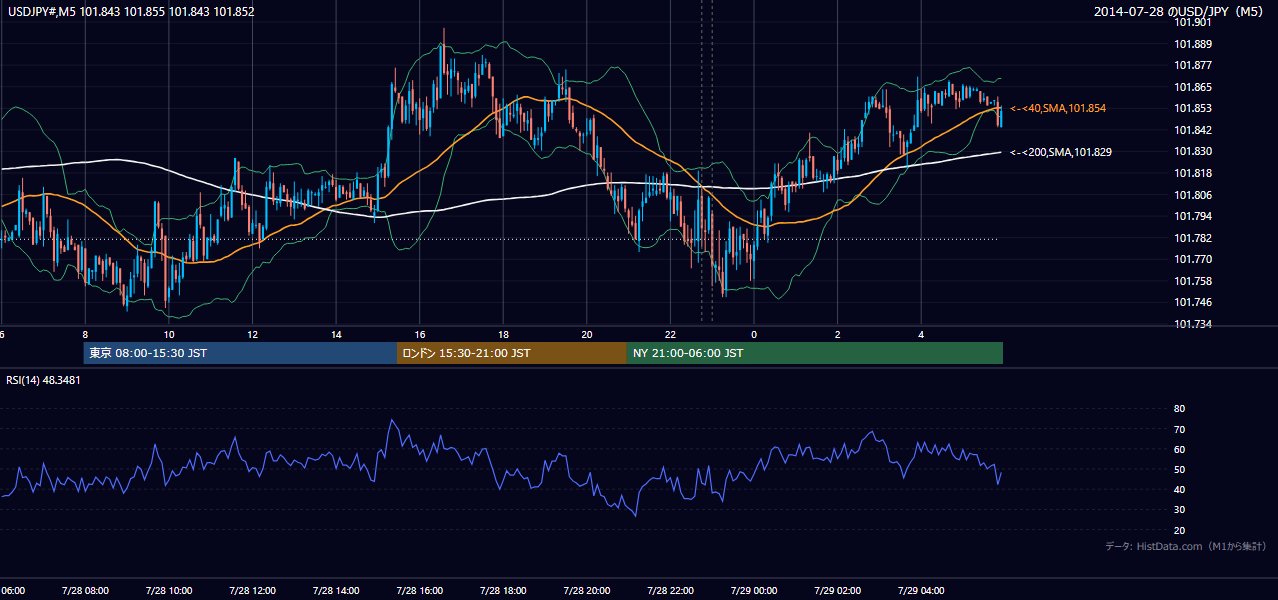Click price axis value 101.770
The image size is (1278, 600).
pyautogui.click(x=1193, y=259)
